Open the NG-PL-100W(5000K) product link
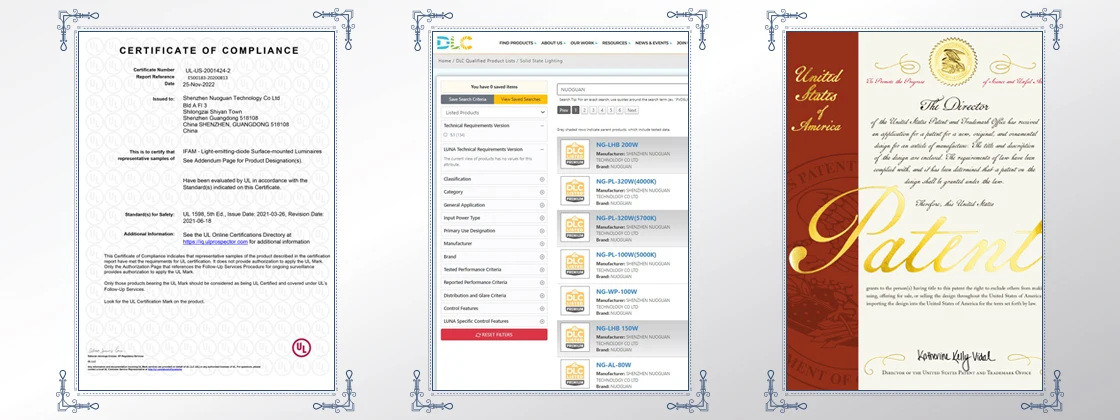The width and height of the screenshot is (1120, 420). (x=626, y=254)
